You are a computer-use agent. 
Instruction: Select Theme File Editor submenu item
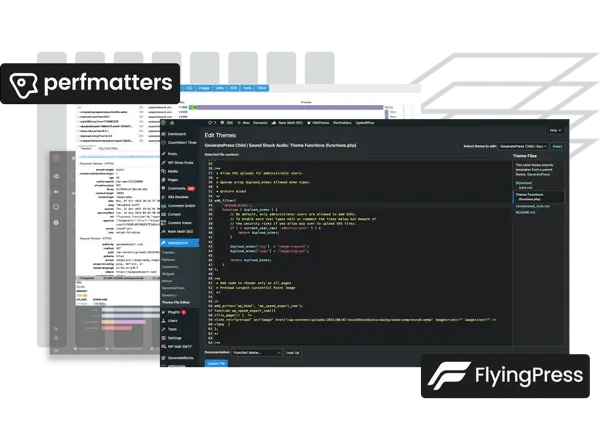point(179,303)
